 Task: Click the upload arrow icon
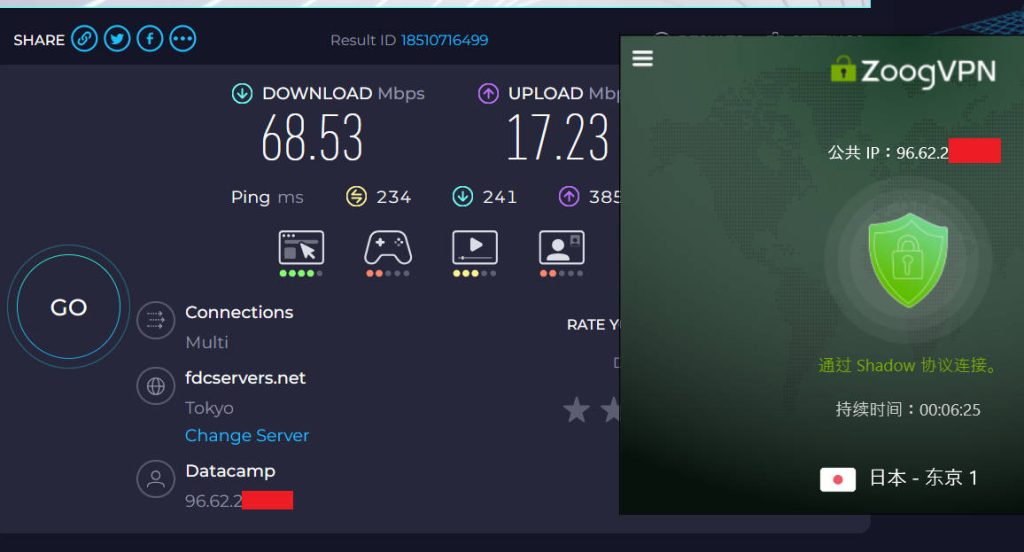coord(488,94)
